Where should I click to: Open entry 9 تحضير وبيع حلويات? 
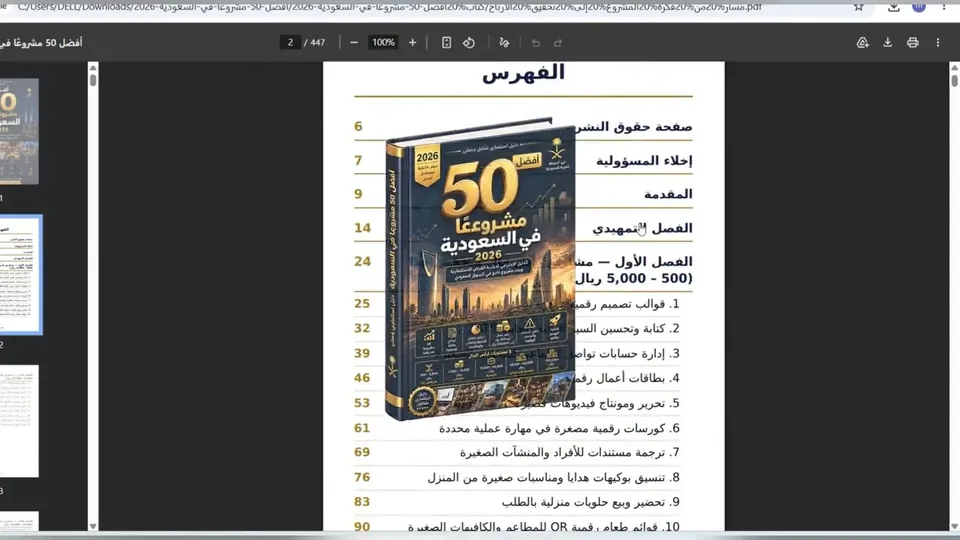(x=591, y=502)
